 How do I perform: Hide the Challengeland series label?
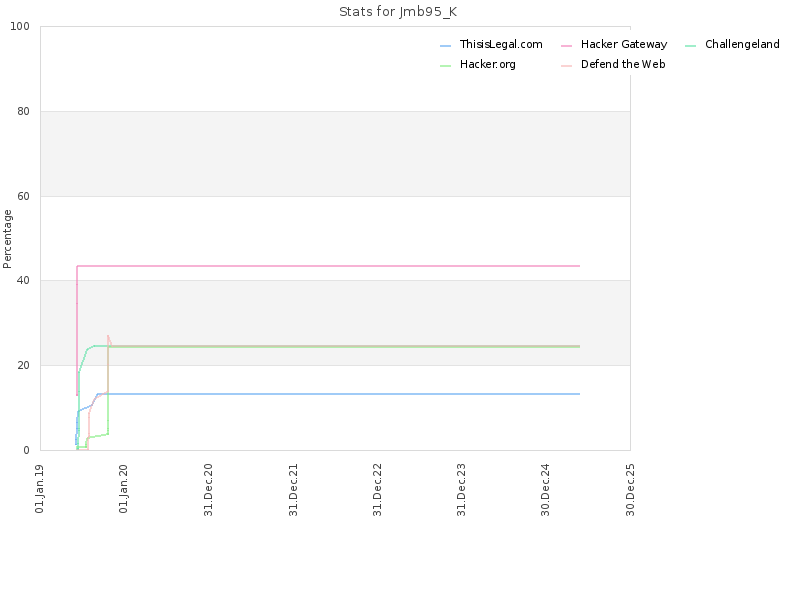(x=742, y=44)
